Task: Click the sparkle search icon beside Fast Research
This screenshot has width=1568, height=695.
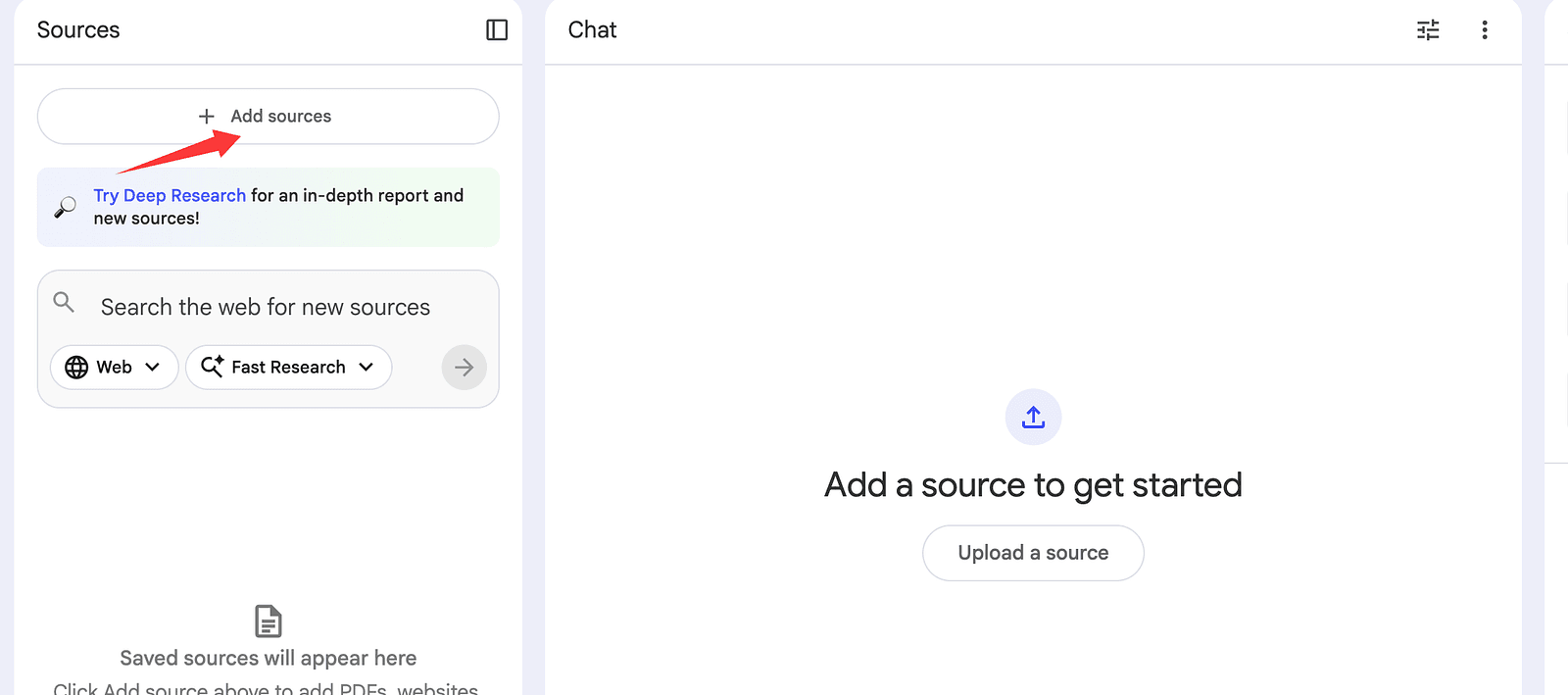Action: (212, 367)
